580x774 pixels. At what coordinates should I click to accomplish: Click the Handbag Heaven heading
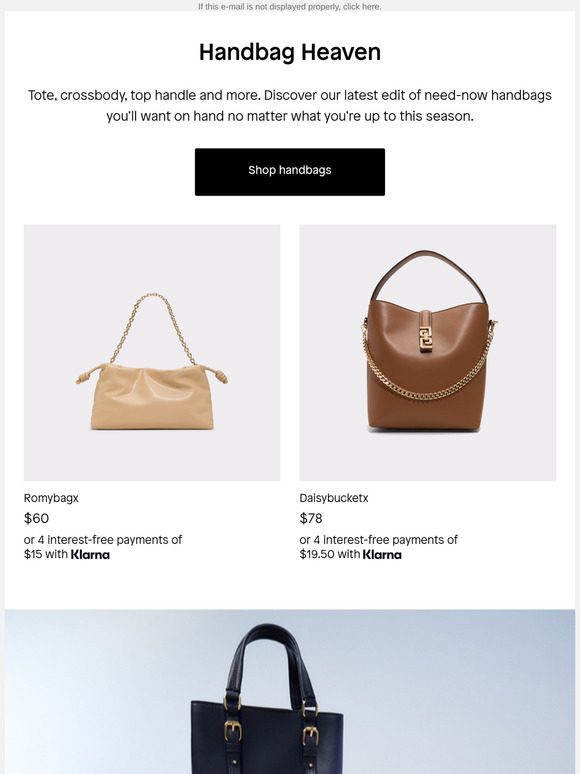(290, 52)
